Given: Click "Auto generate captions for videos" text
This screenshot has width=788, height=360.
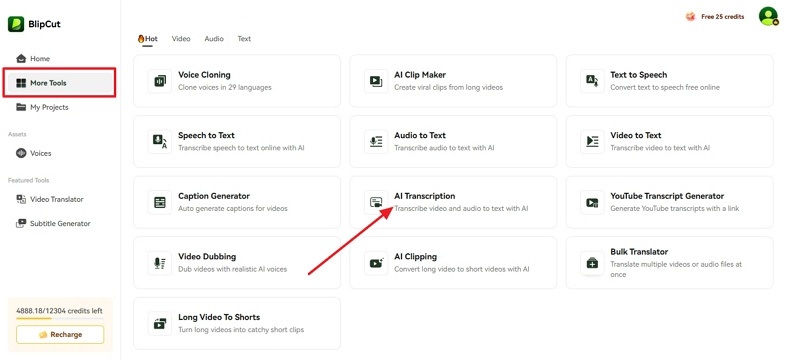Looking at the screenshot, I should (233, 209).
